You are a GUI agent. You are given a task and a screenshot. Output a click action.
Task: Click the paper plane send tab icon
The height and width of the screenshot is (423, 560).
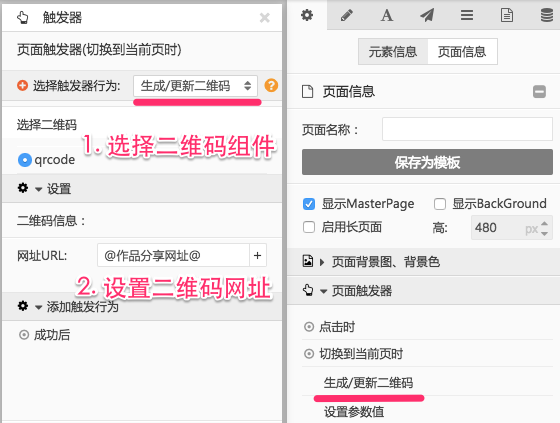[x=427, y=15]
